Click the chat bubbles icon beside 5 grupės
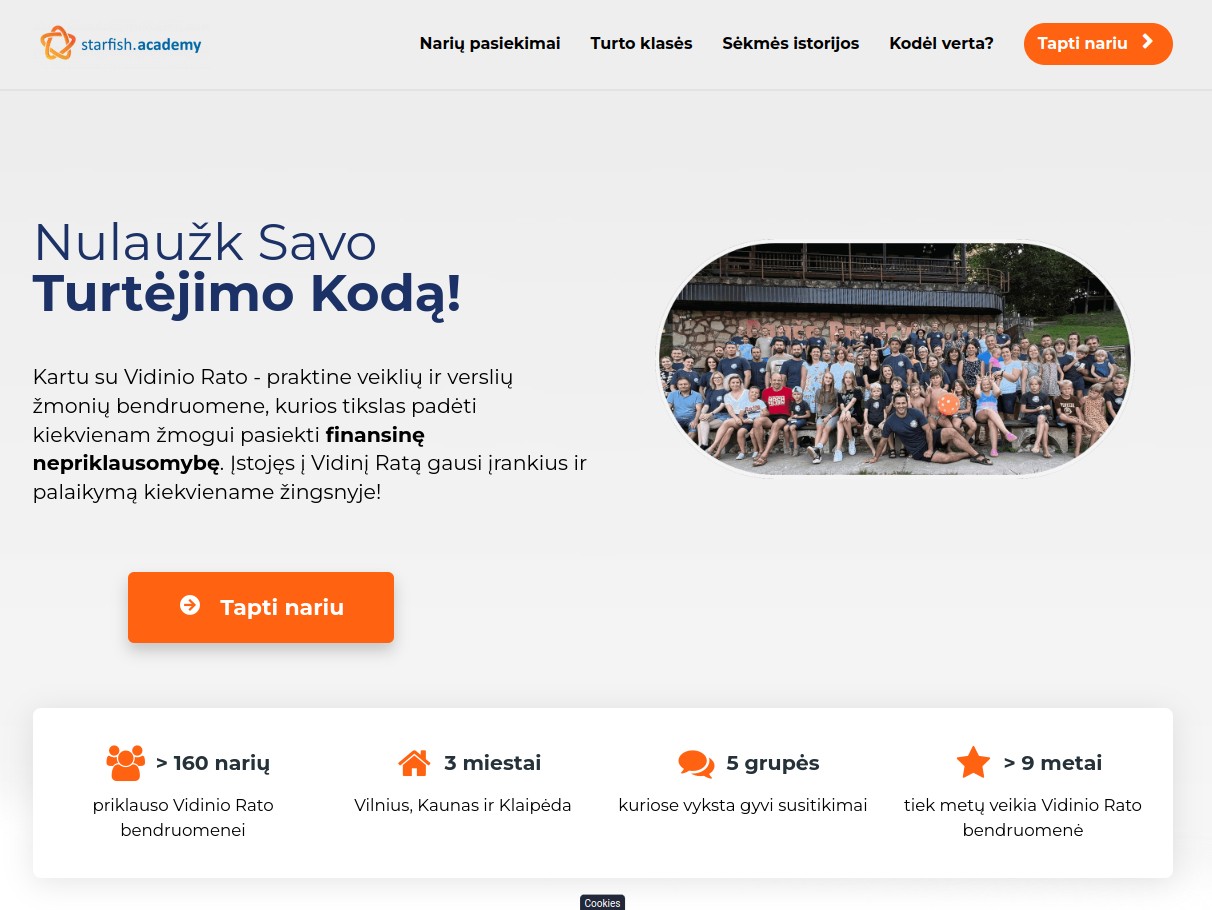The height and width of the screenshot is (910, 1212). 696,764
